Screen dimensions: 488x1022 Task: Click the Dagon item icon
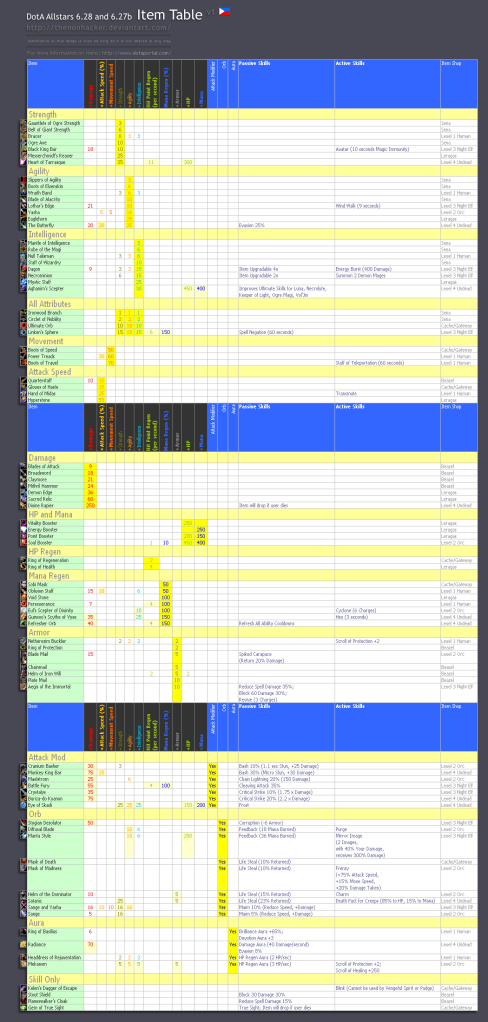23,269
